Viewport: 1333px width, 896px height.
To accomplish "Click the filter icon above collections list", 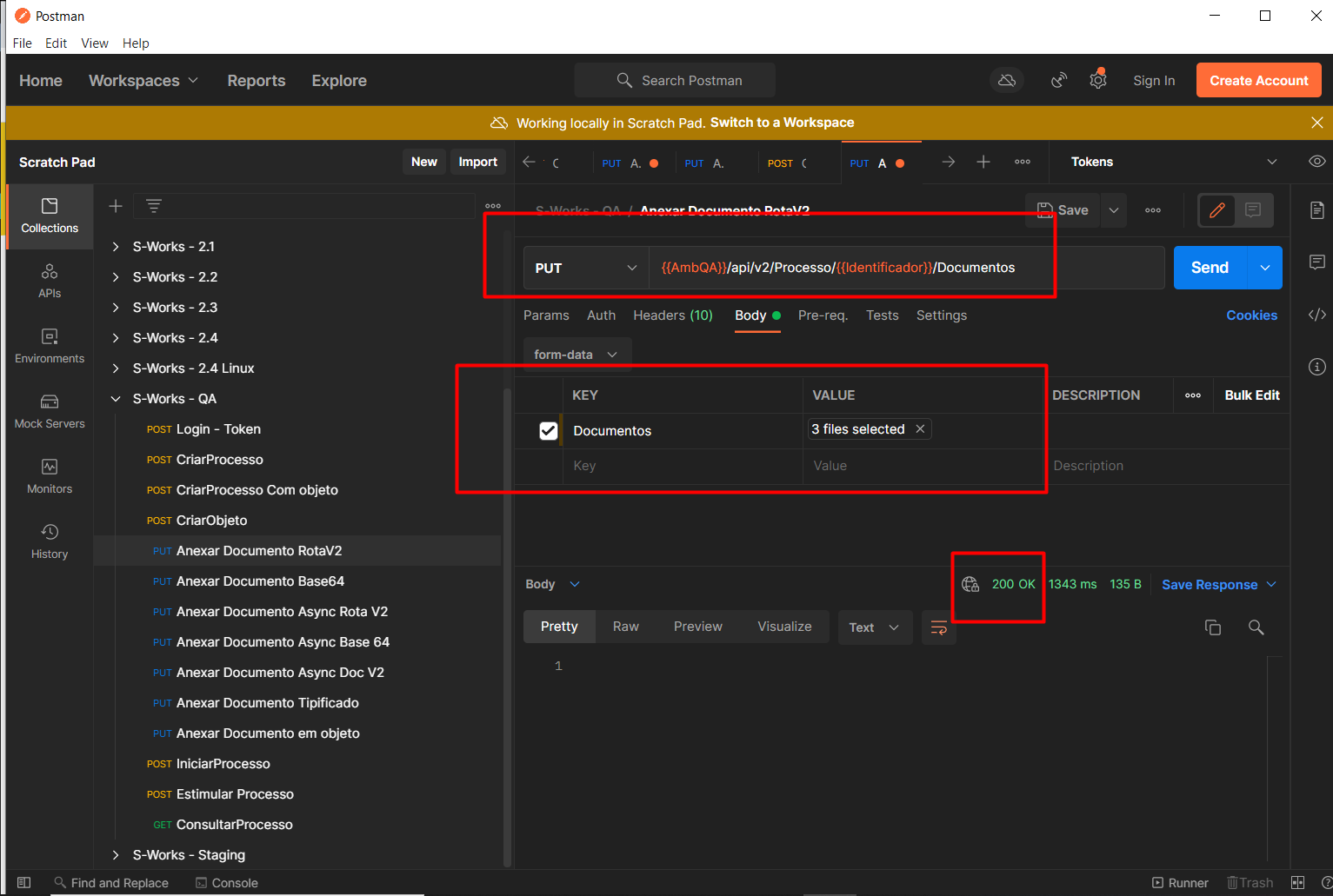I will point(154,206).
